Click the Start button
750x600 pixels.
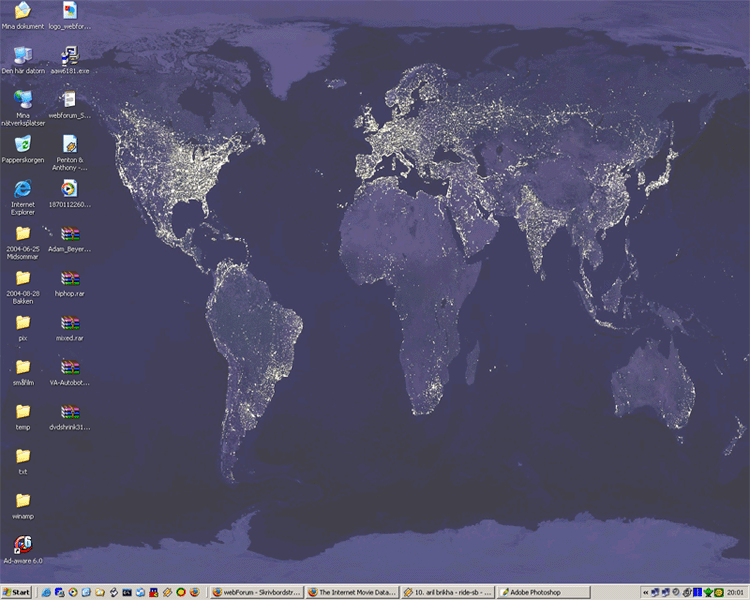click(x=16, y=592)
